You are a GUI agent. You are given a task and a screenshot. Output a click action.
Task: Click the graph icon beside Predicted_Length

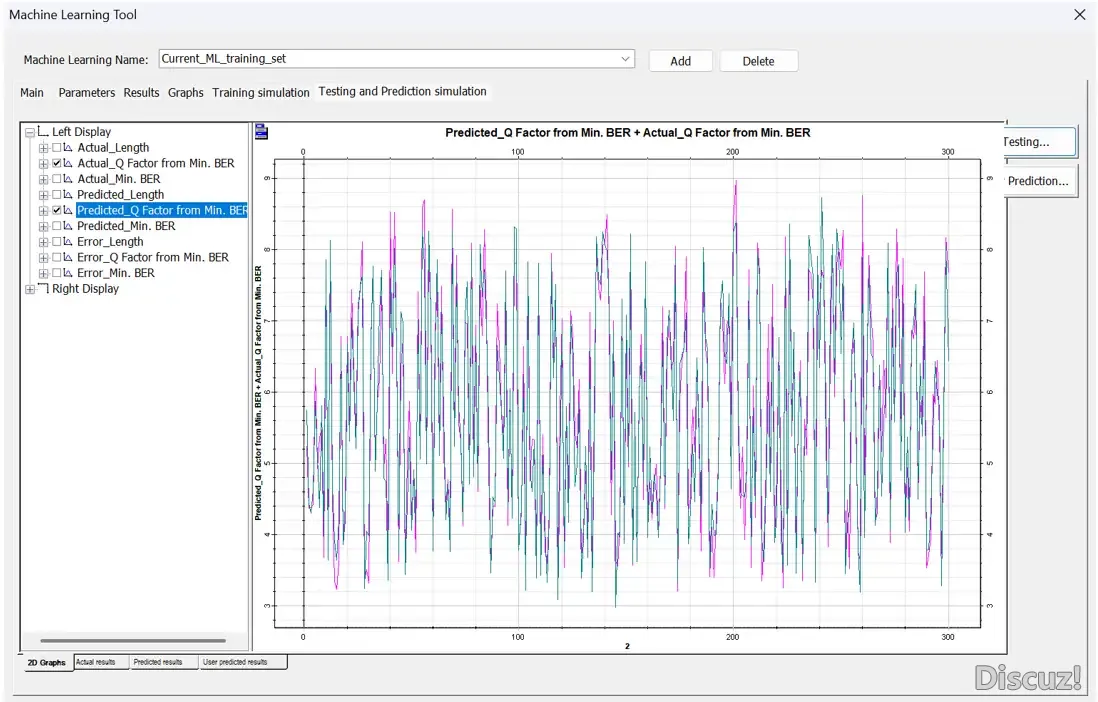coord(68,195)
